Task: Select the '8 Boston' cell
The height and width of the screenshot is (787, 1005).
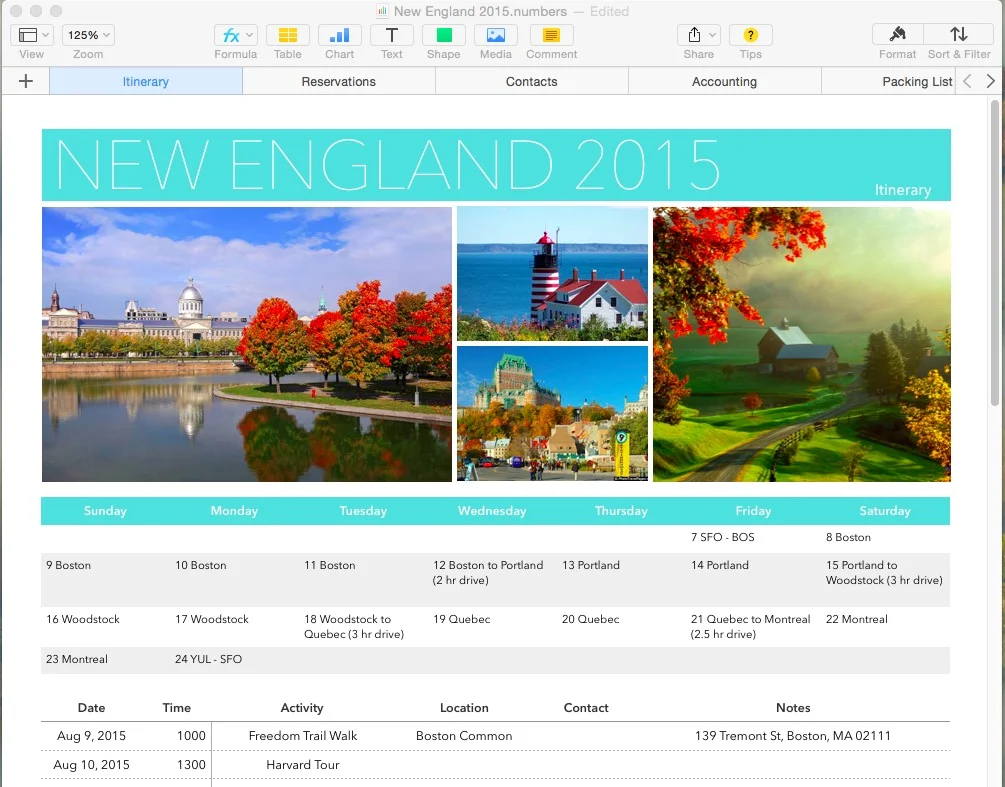Action: (885, 538)
